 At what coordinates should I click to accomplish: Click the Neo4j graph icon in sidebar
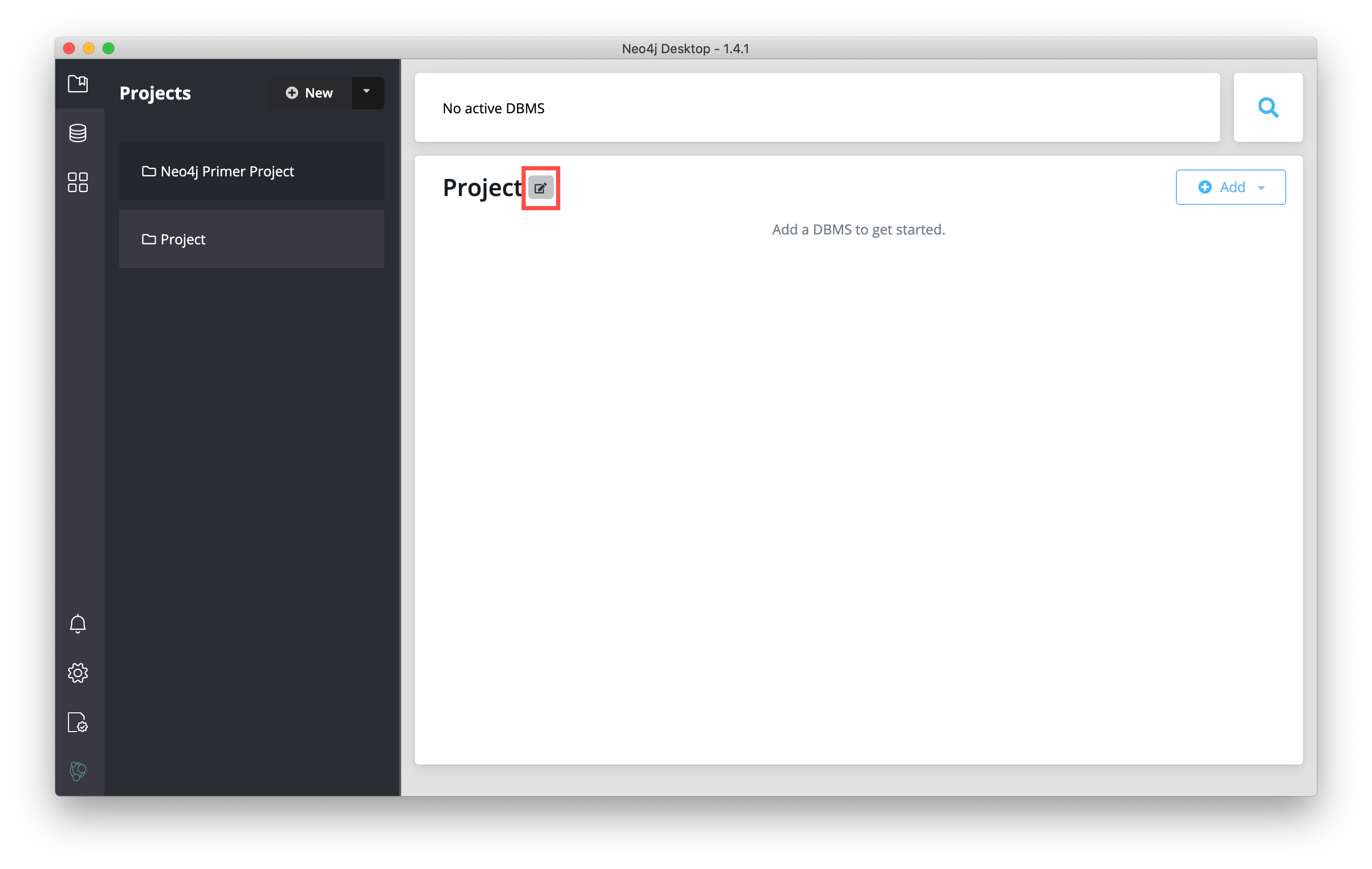77,771
